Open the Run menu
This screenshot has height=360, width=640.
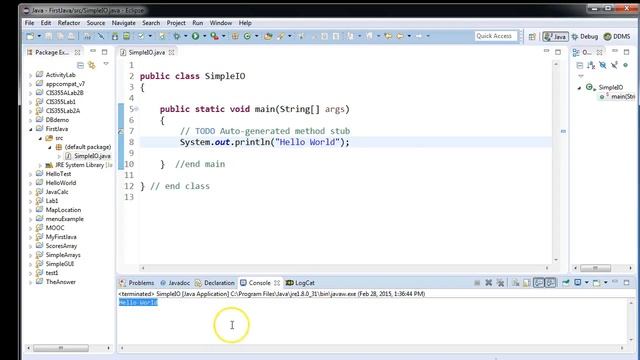(x=198, y=23)
